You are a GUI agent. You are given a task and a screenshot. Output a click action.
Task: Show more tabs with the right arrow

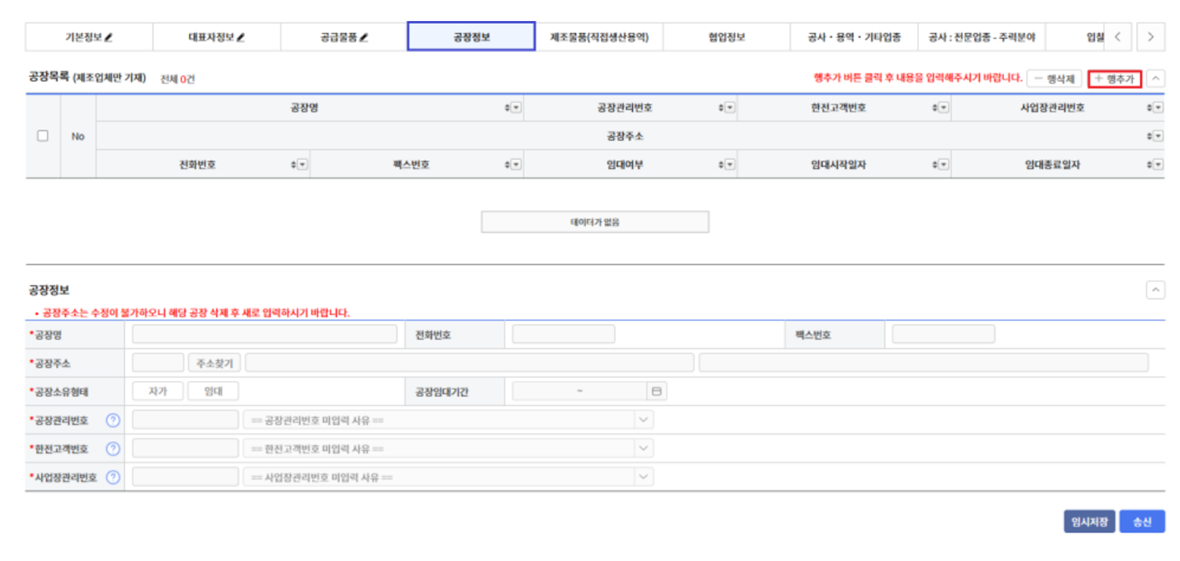(1151, 36)
